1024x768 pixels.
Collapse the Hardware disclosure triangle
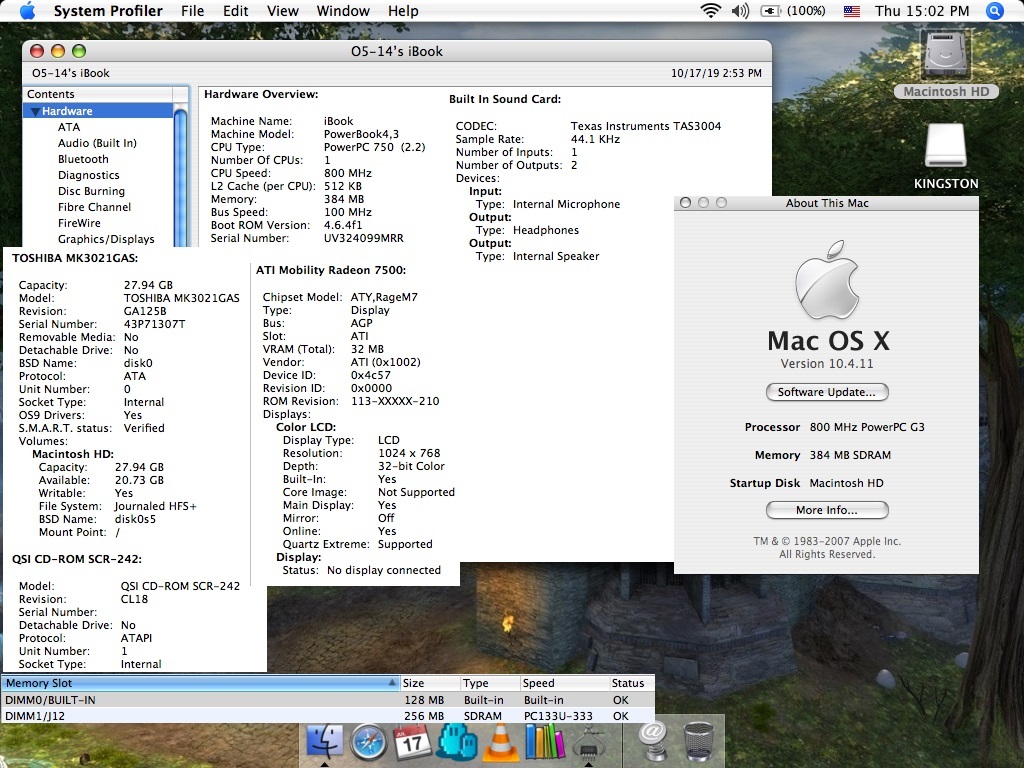pyautogui.click(x=35, y=112)
